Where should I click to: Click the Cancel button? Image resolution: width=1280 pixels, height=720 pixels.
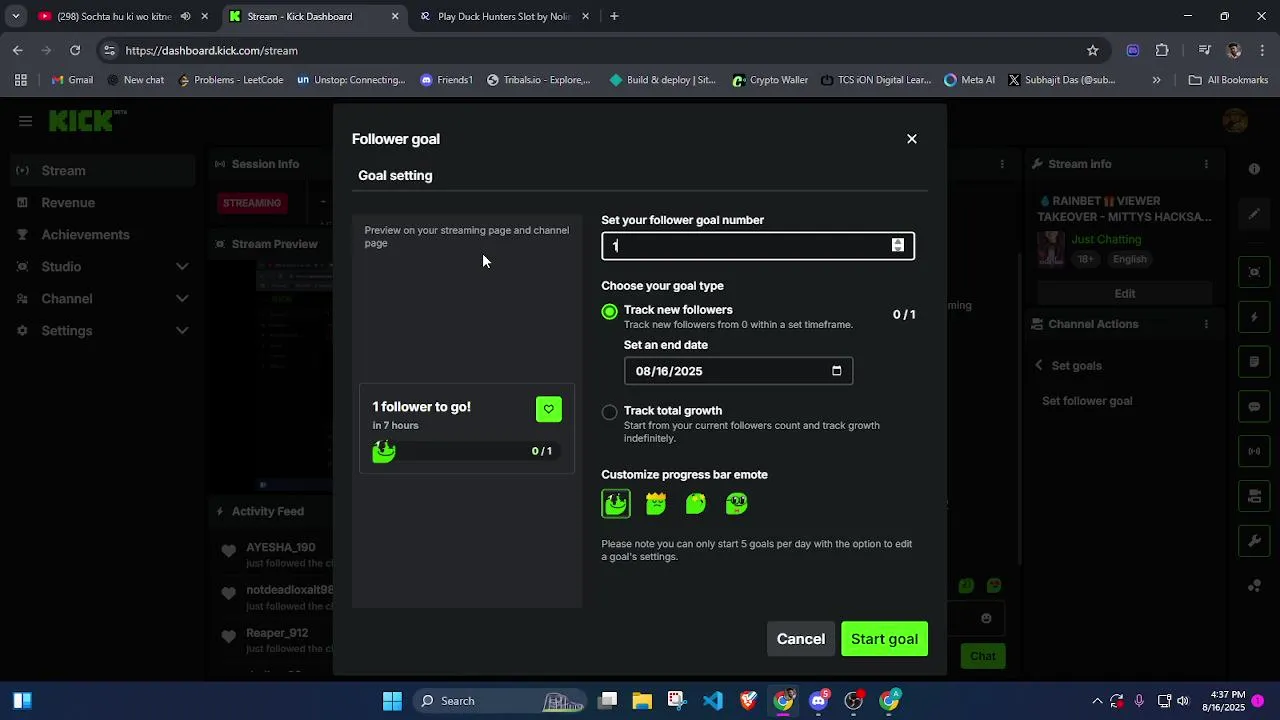pos(801,639)
